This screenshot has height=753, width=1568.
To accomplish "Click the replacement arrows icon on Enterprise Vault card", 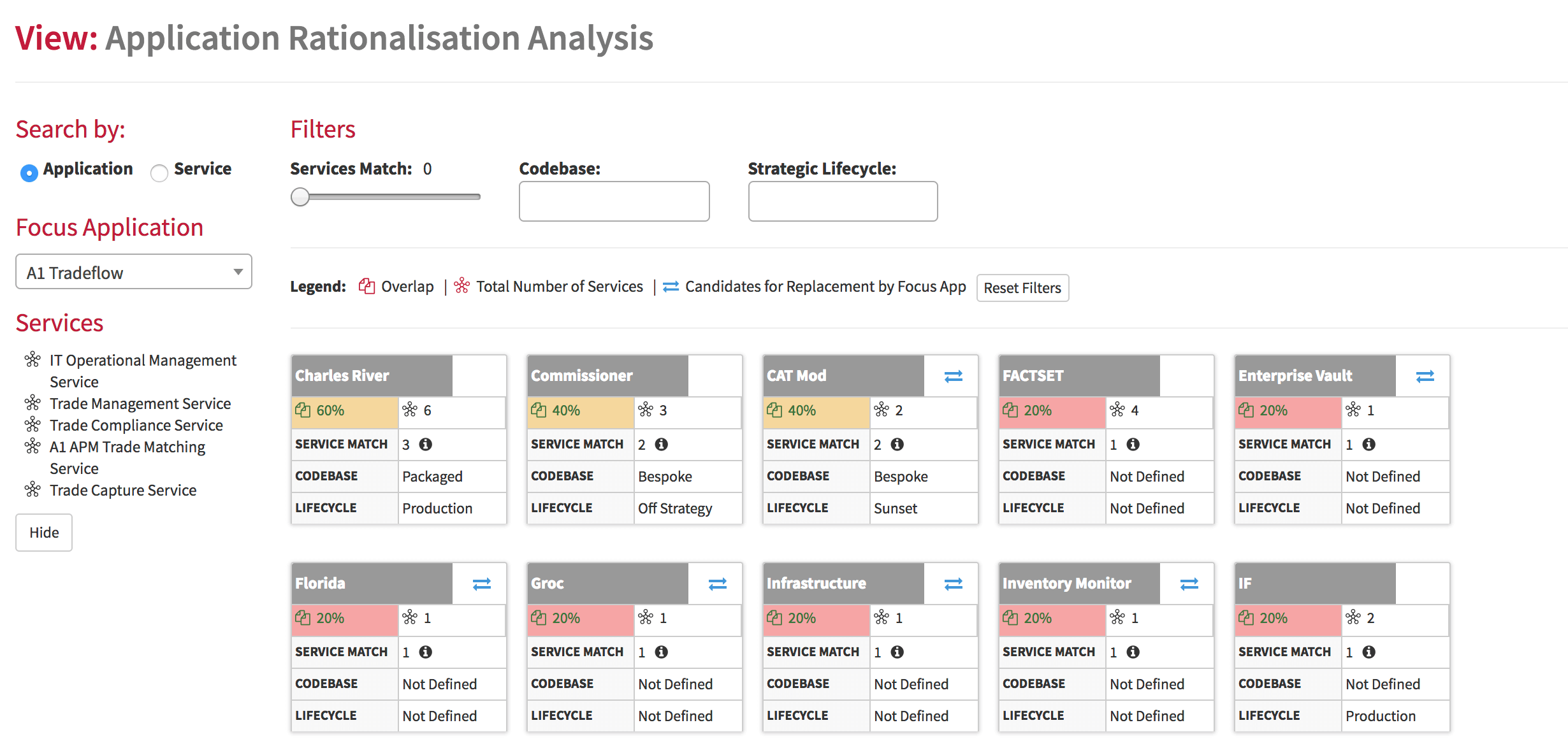I will [1425, 376].
